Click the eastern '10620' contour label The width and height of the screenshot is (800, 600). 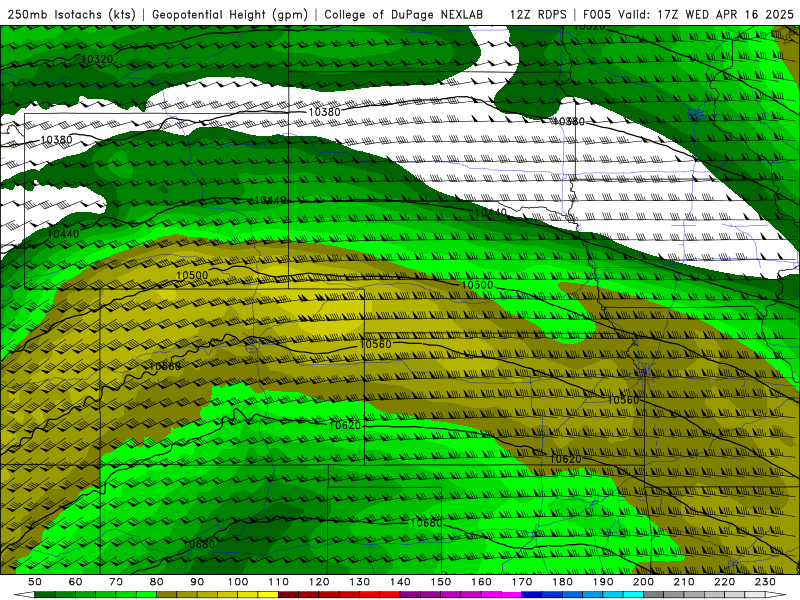click(x=565, y=459)
